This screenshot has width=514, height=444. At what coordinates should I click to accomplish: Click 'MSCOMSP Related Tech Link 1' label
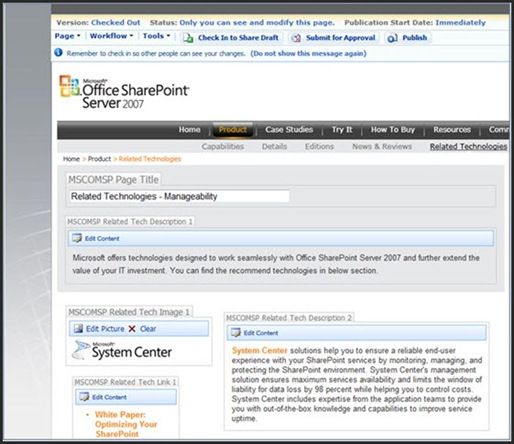(x=125, y=382)
